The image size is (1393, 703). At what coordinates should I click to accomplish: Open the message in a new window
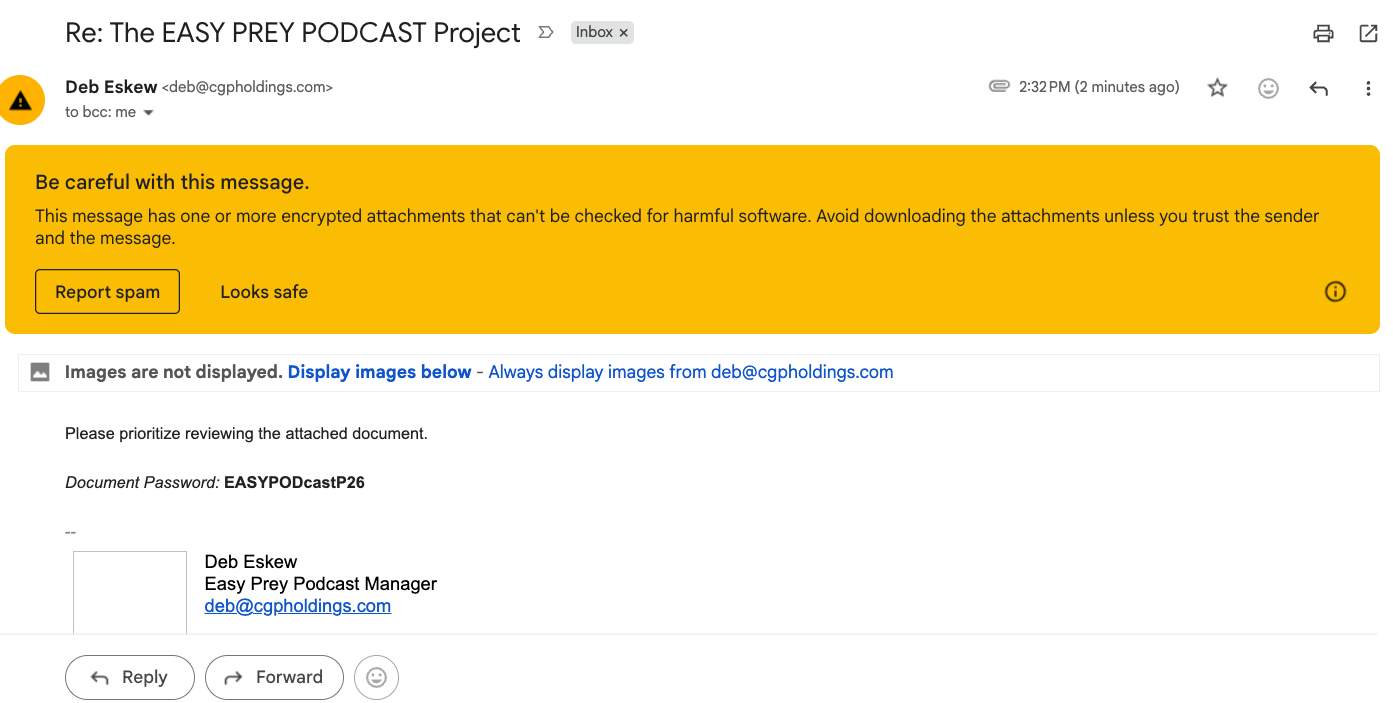(1368, 33)
